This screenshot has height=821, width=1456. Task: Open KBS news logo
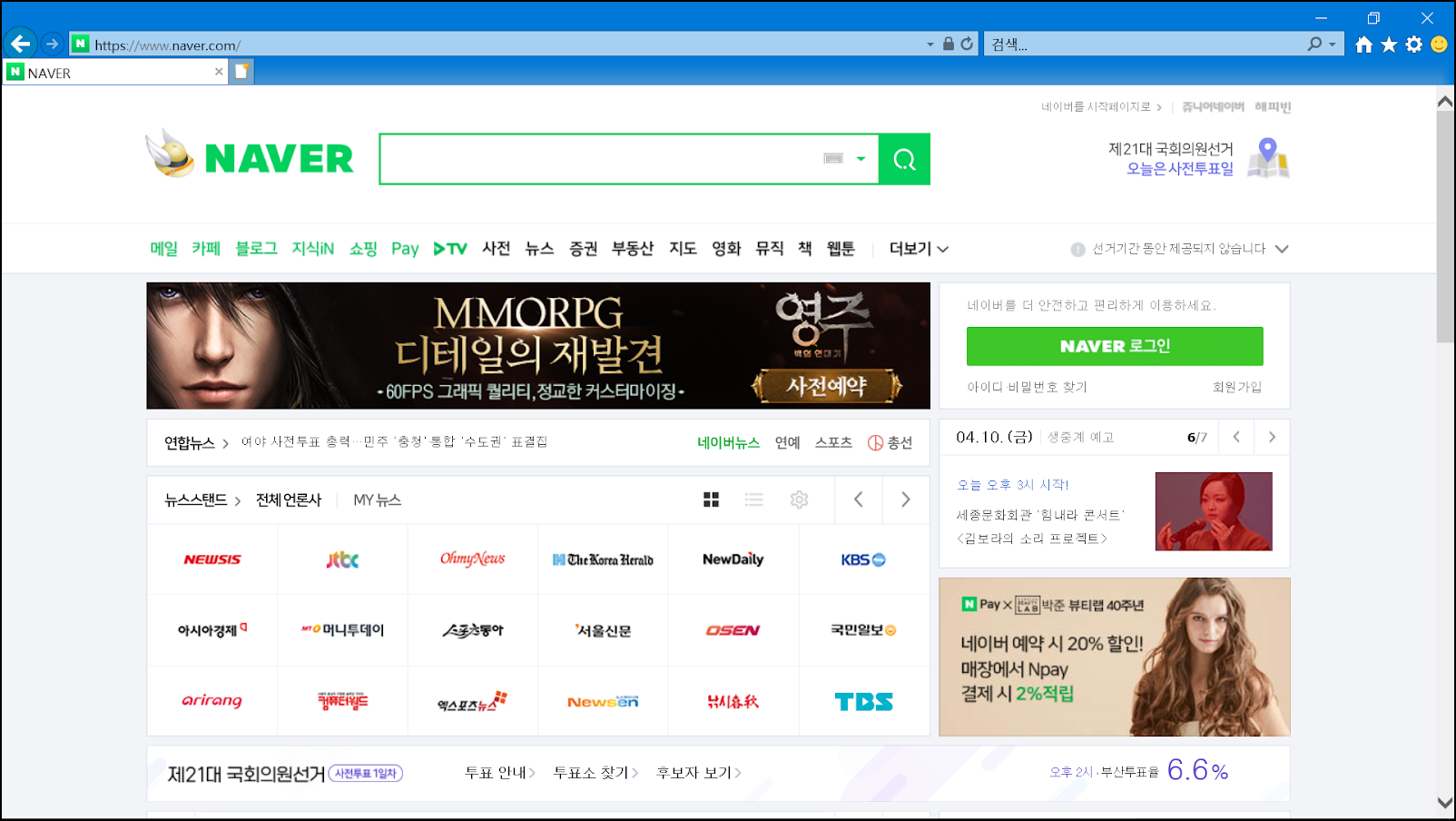[x=863, y=559]
